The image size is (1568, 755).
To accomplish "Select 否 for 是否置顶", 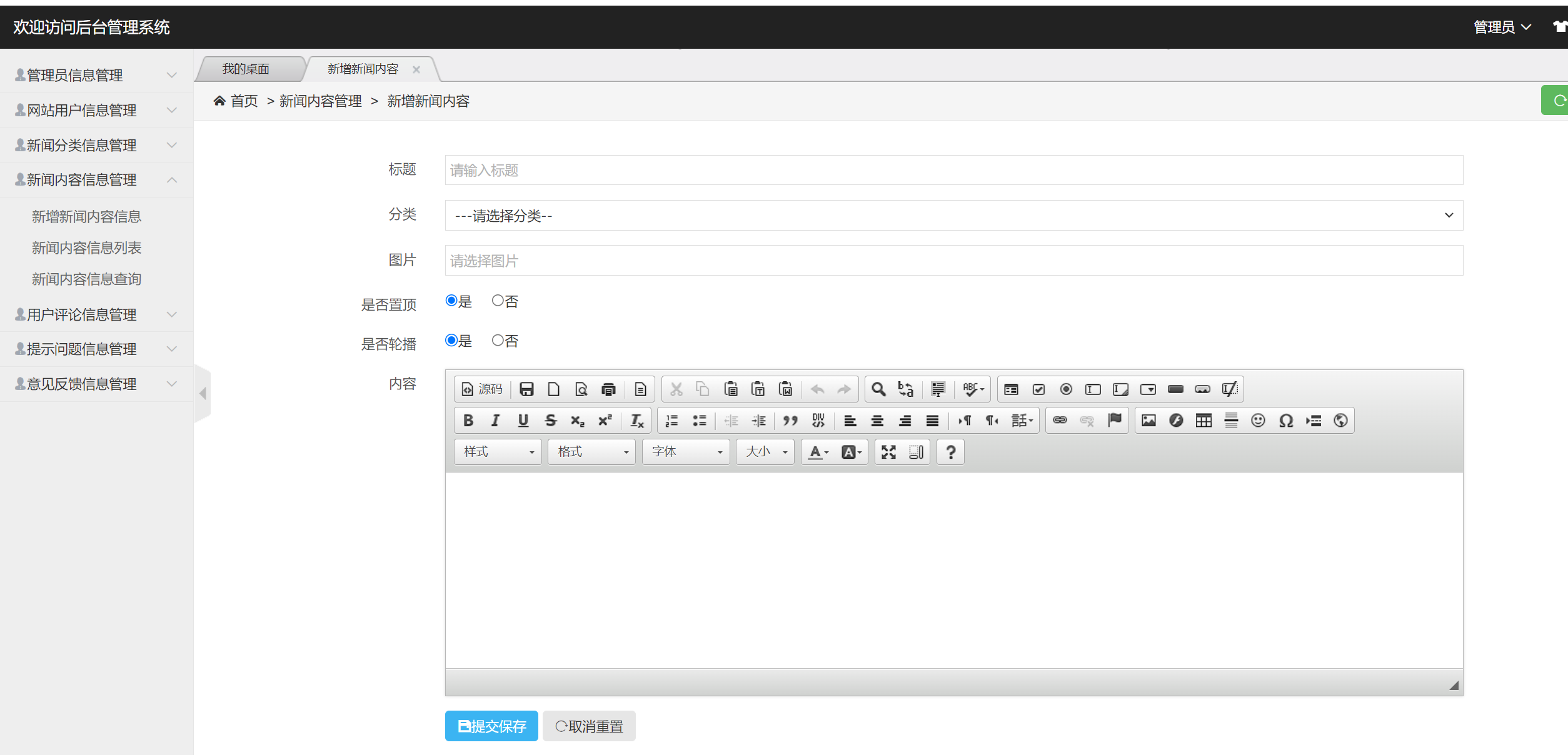I will pos(498,301).
